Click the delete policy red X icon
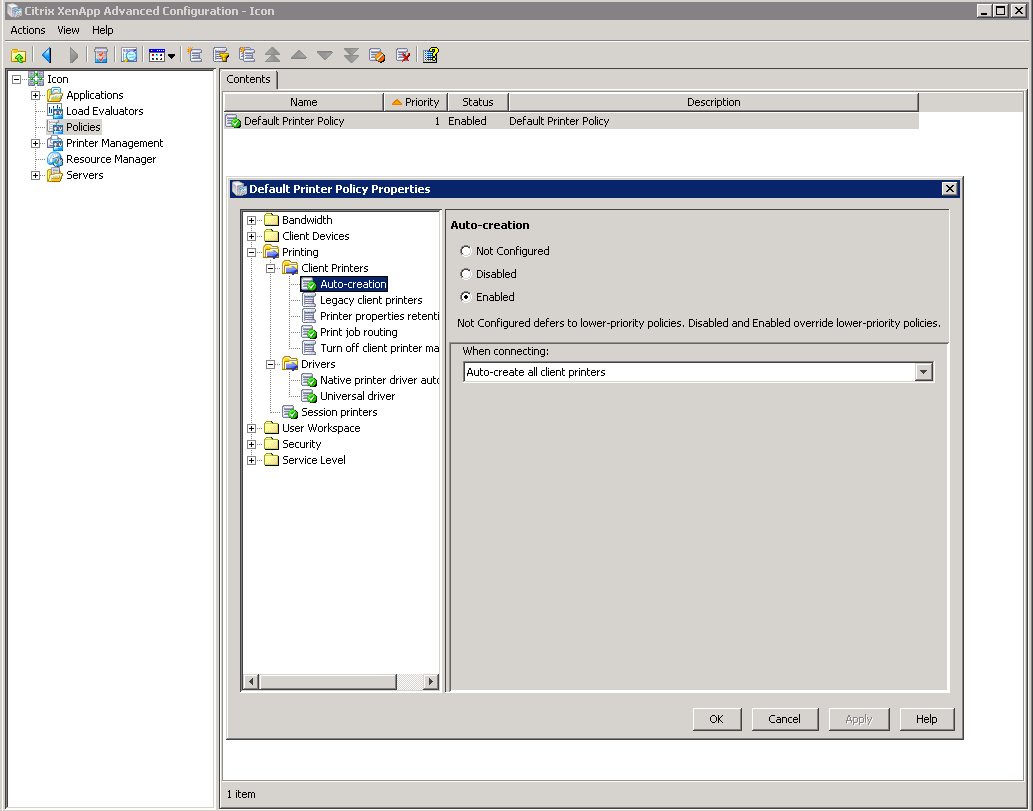The width and height of the screenshot is (1033, 811). click(x=403, y=55)
